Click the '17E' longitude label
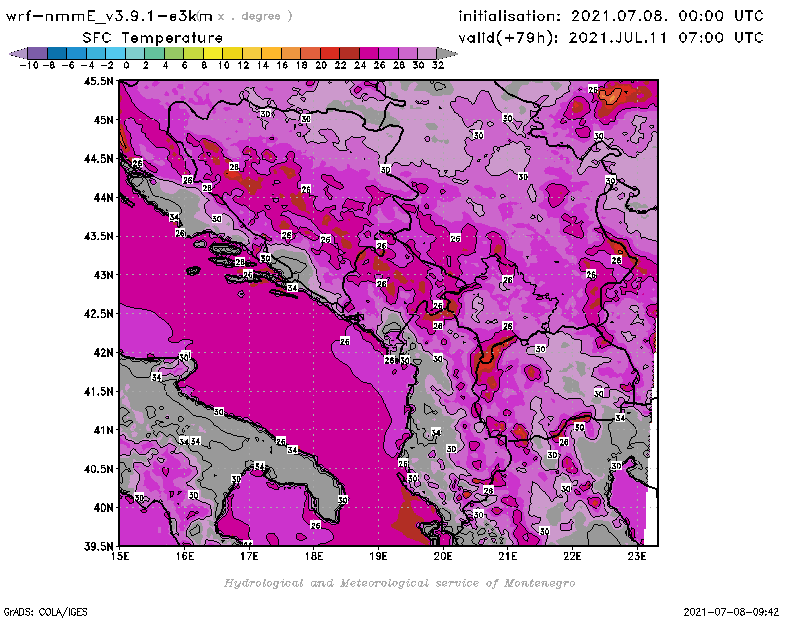This screenshot has width=800, height=618. tap(249, 556)
